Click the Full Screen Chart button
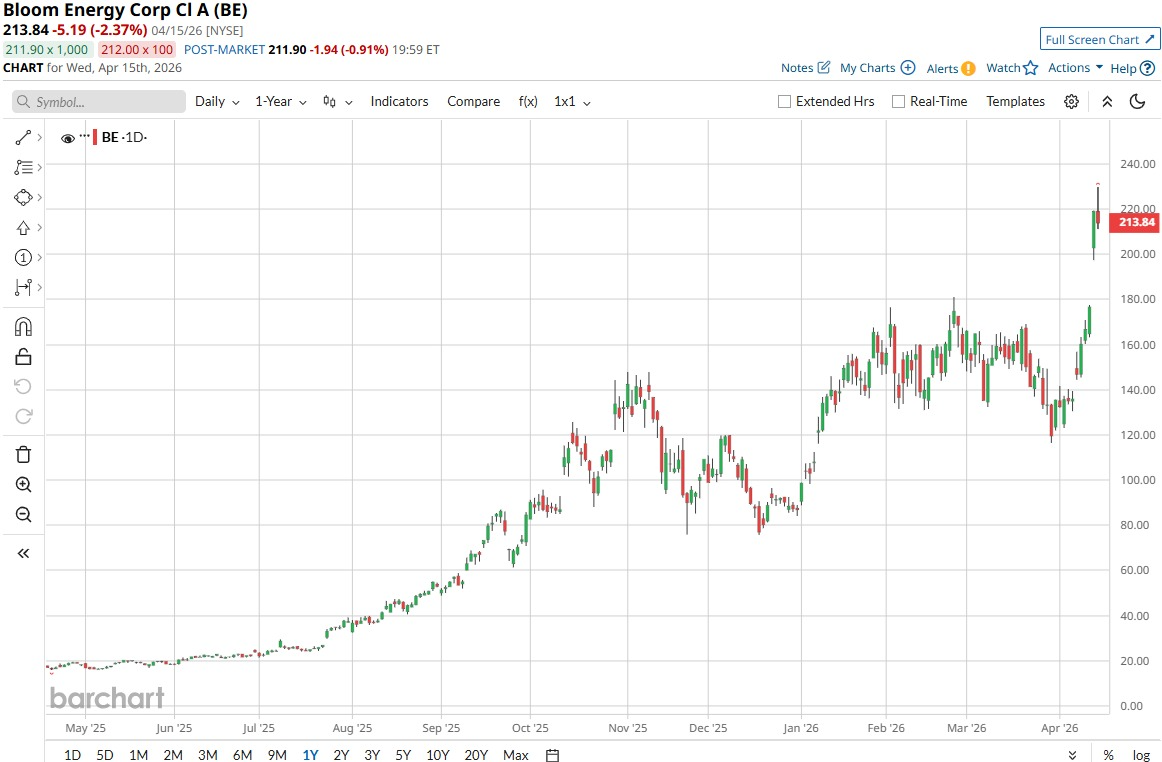This screenshot has height=762, width=1162. 1099,40
